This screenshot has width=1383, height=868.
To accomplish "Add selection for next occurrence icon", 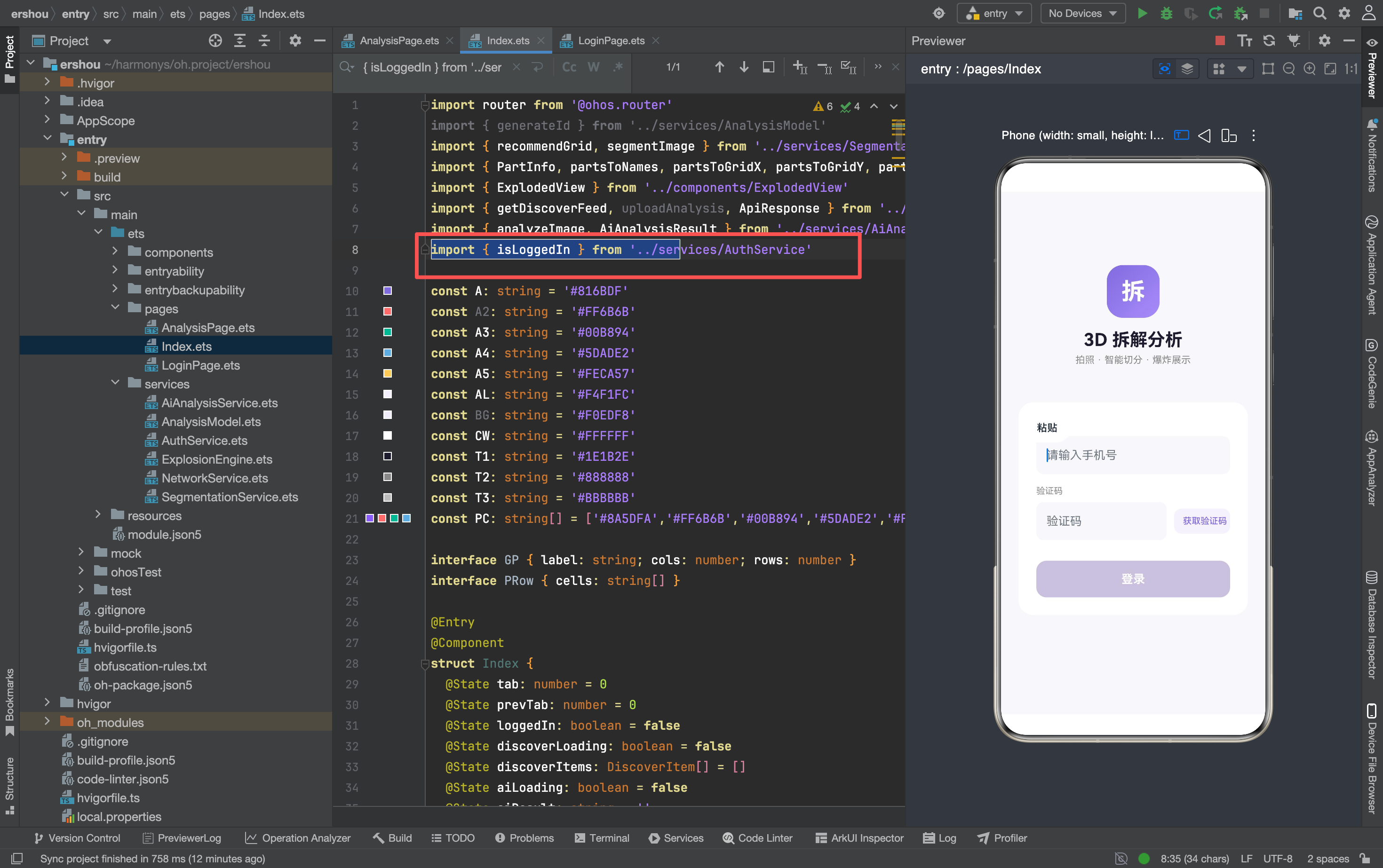I will [x=800, y=67].
